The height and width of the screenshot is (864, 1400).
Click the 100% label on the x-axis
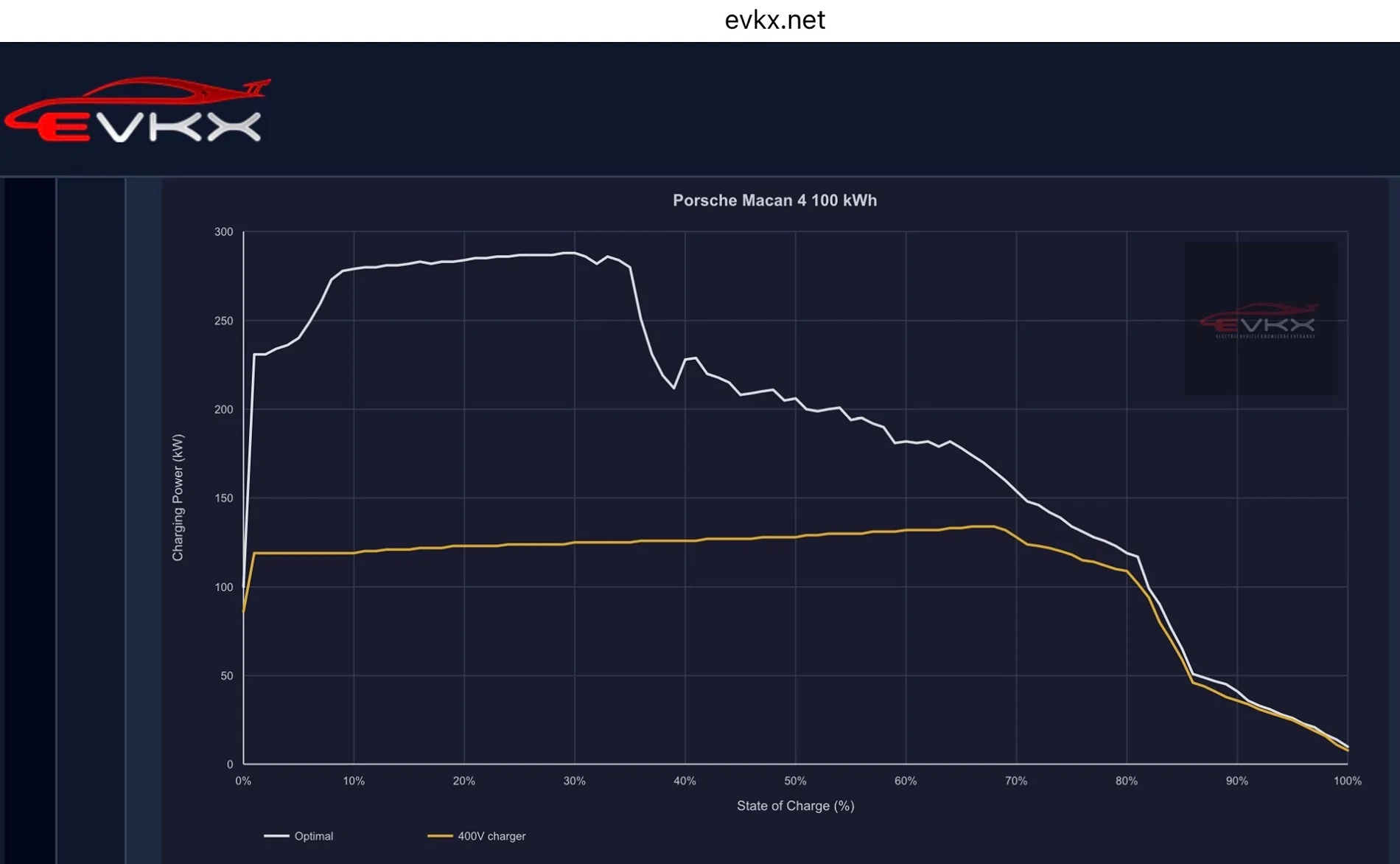(1347, 781)
